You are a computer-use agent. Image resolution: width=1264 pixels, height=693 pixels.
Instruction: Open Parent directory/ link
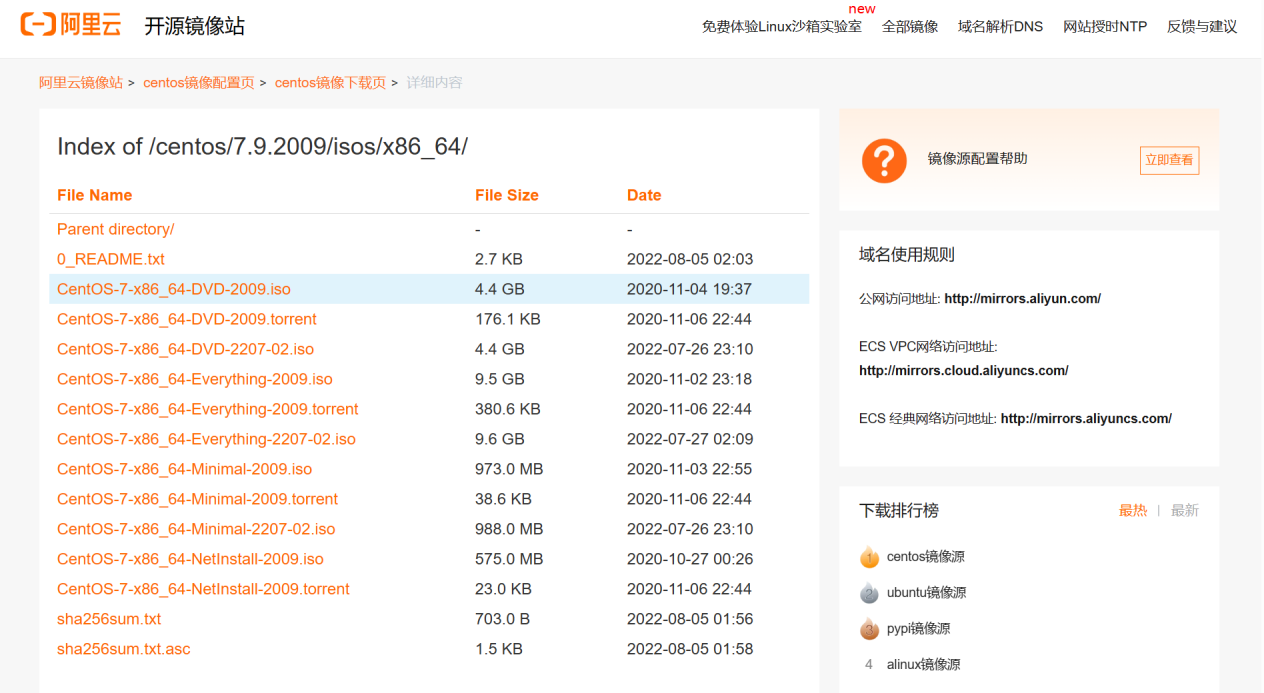(115, 229)
